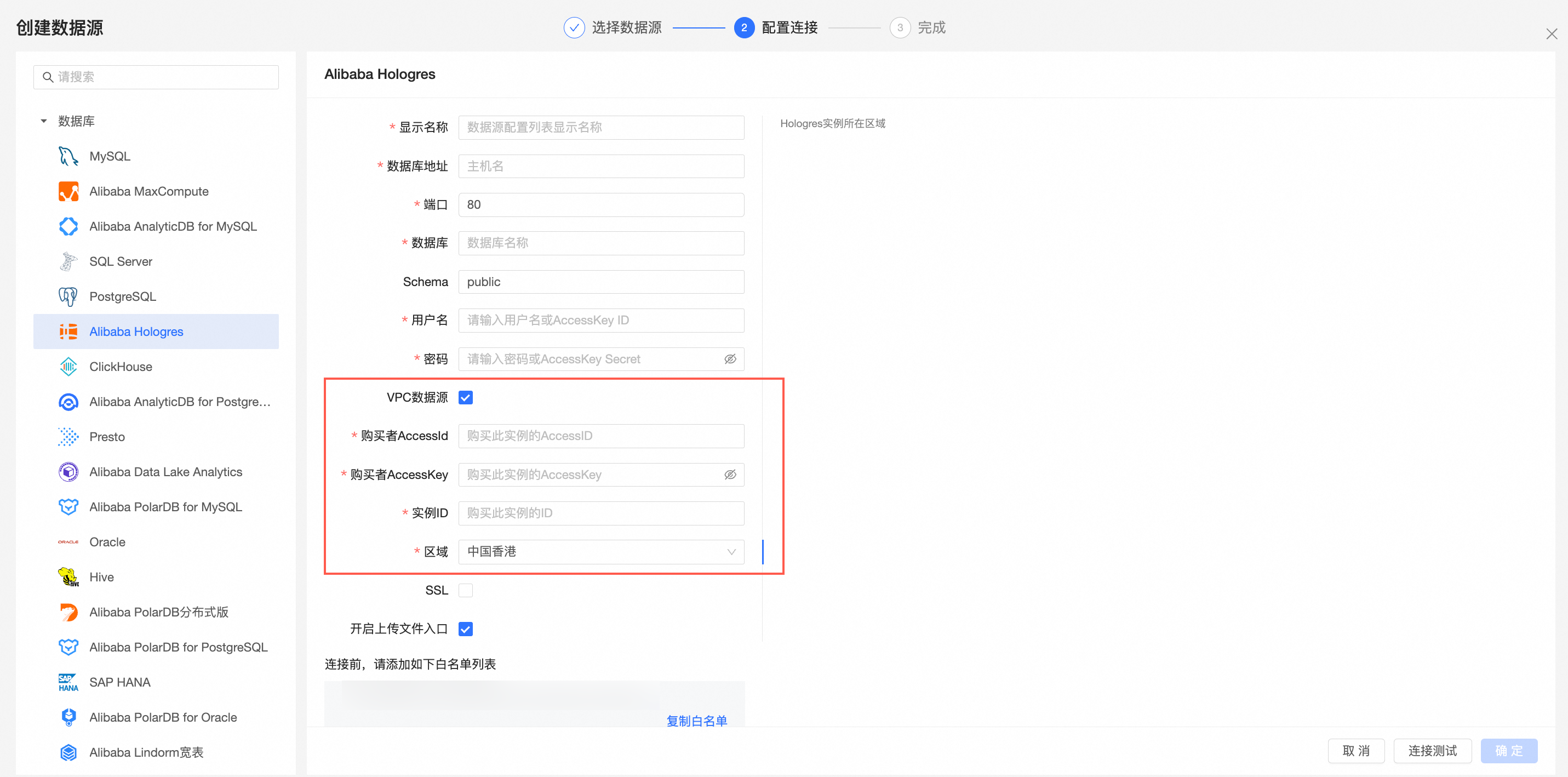This screenshot has height=777, width=1568.
Task: Click the Hive bee icon
Action: tap(68, 576)
